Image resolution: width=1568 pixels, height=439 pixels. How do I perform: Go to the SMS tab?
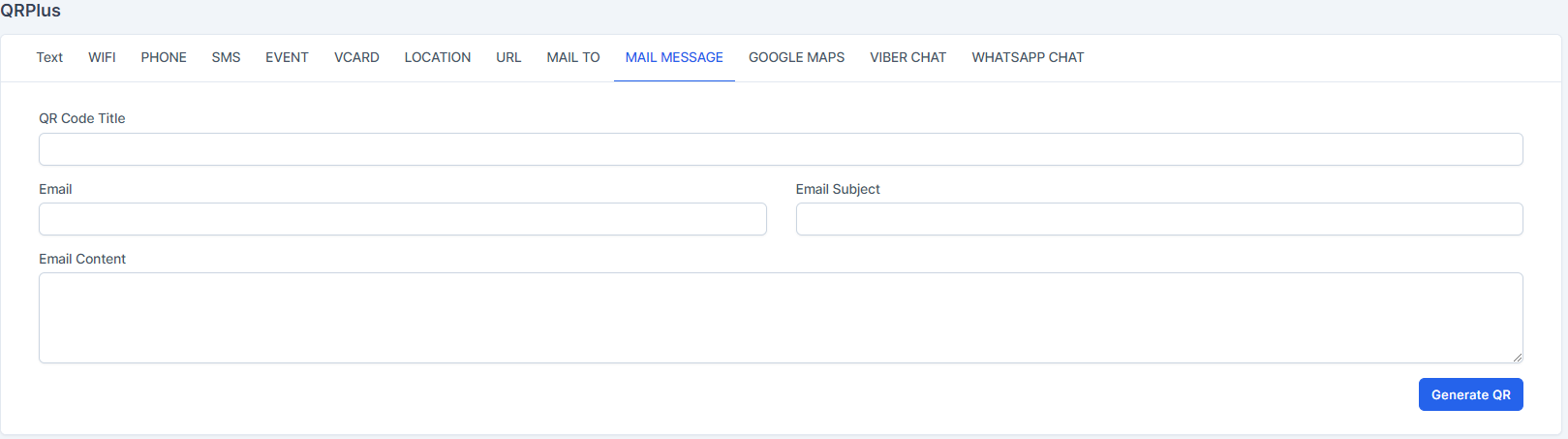tap(226, 57)
